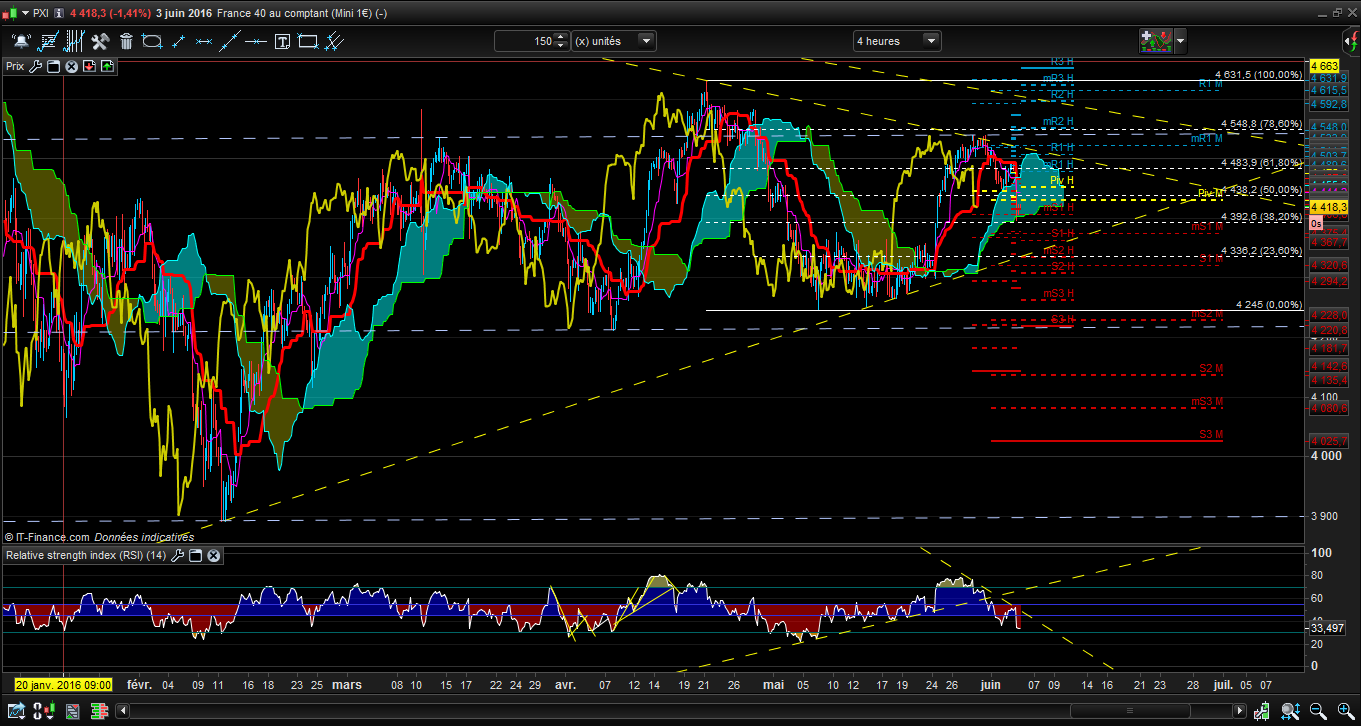The image size is (1361, 726).
Task: Click the 4 631,5 (100,00%) Fibonacci label
Action: pos(1258,74)
